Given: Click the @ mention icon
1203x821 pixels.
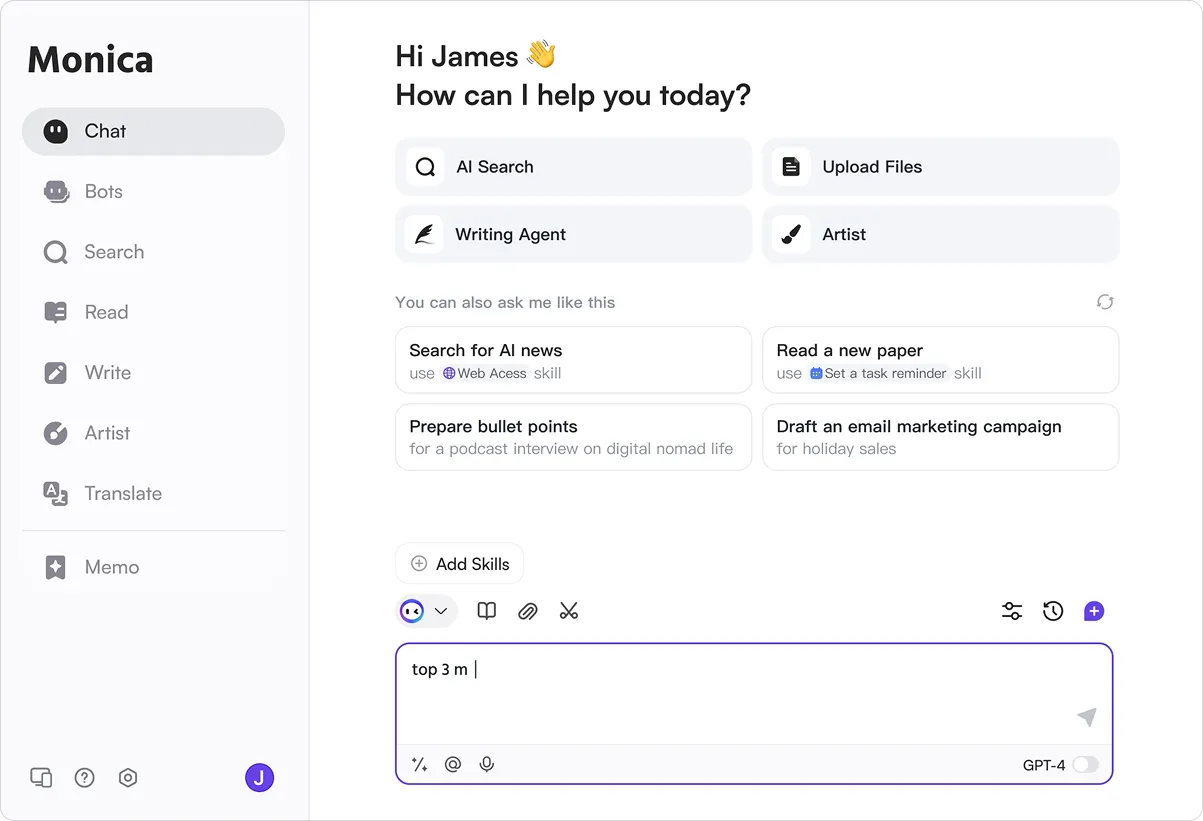Looking at the screenshot, I should (x=453, y=765).
